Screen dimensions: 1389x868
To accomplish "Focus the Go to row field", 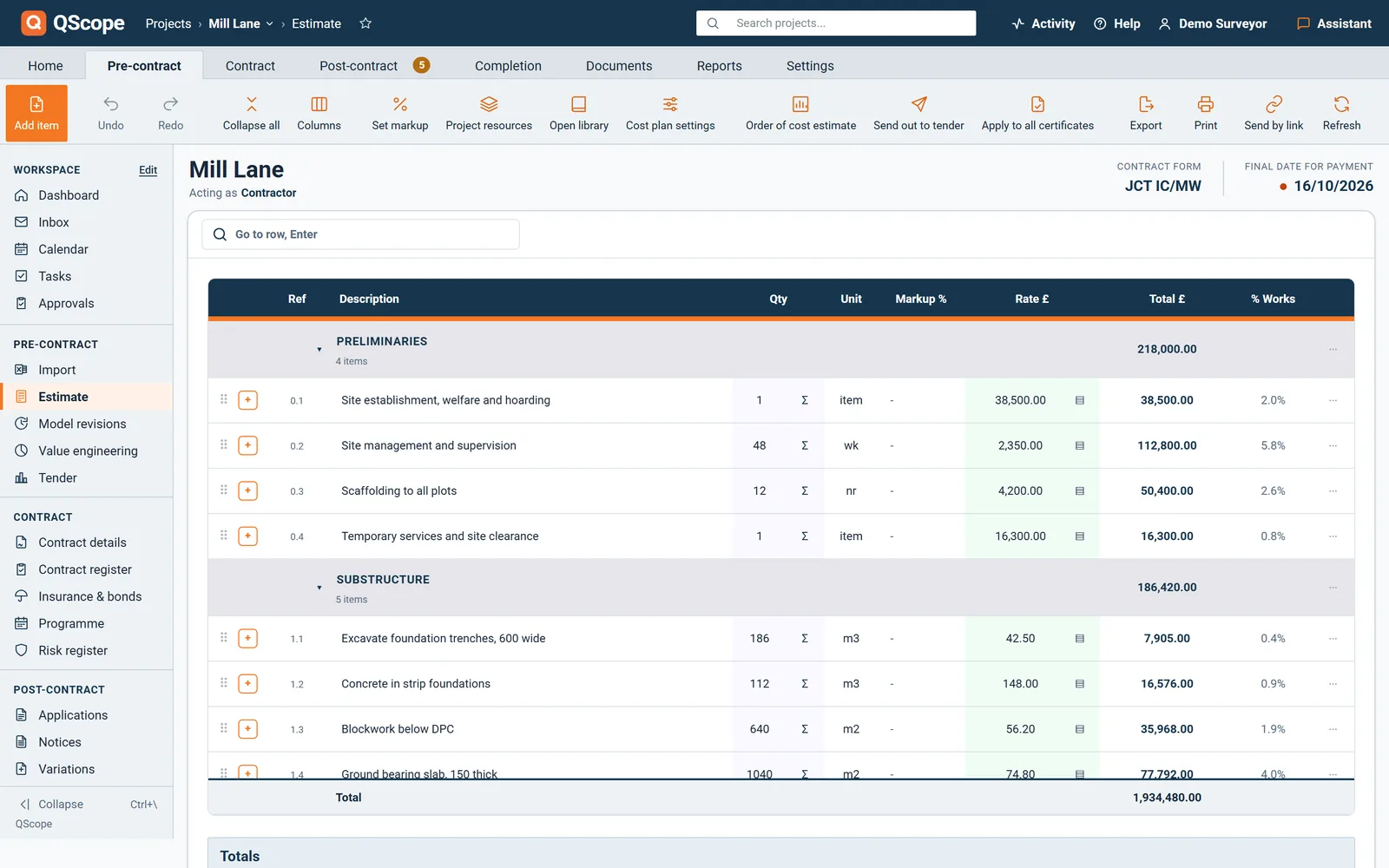I will (x=361, y=234).
